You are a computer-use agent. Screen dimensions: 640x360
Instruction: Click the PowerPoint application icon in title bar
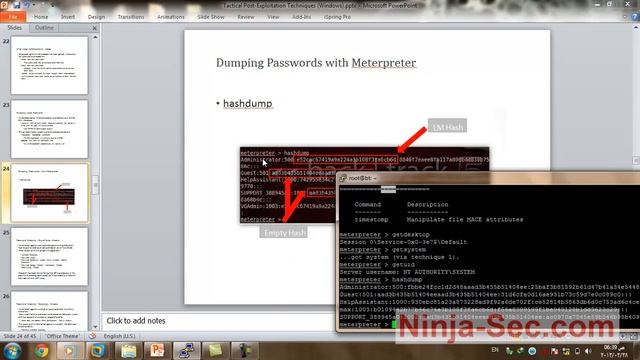click(x=4, y=5)
